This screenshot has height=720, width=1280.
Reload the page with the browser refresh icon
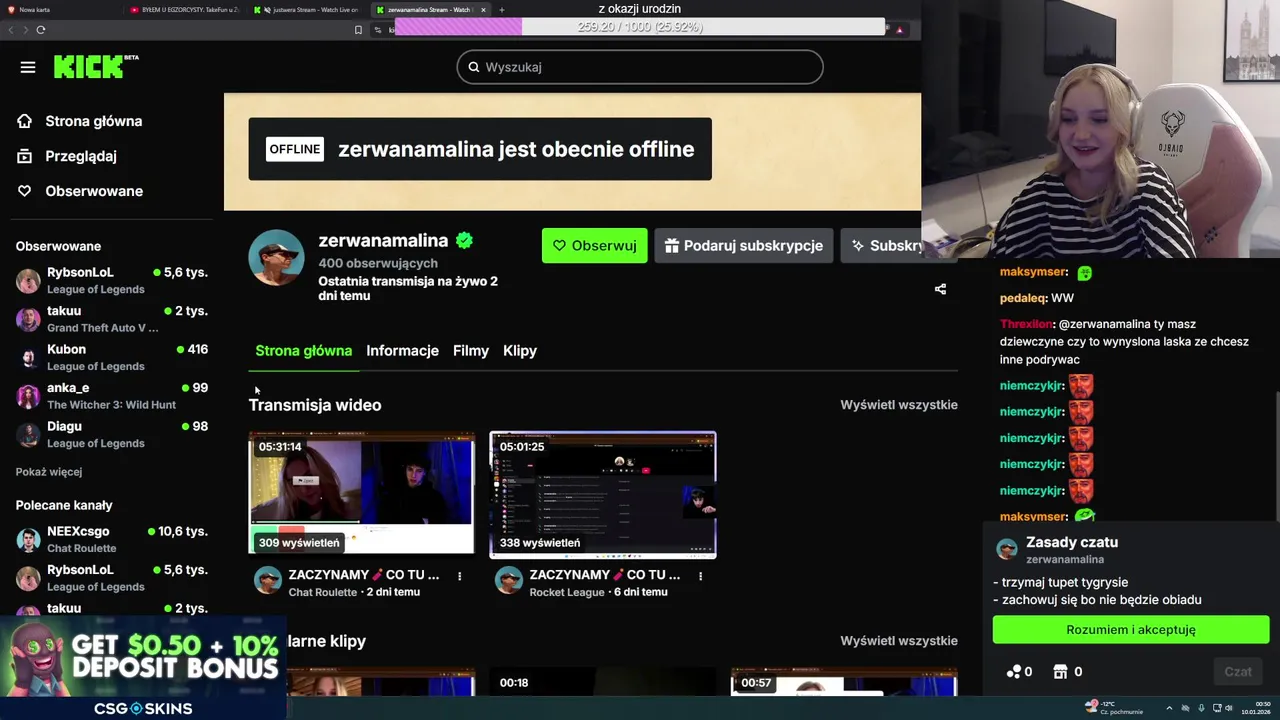tap(40, 29)
